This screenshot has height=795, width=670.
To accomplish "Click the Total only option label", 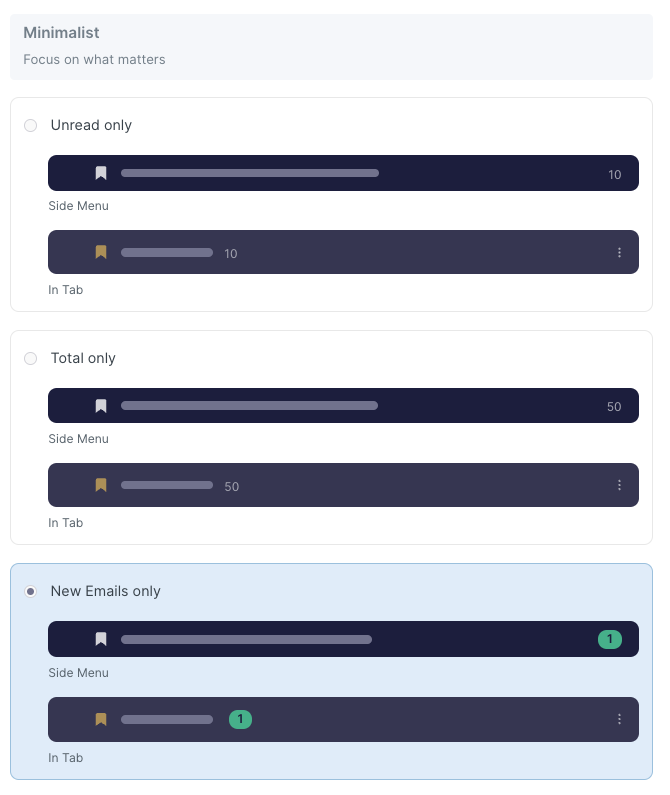I will coord(83,358).
